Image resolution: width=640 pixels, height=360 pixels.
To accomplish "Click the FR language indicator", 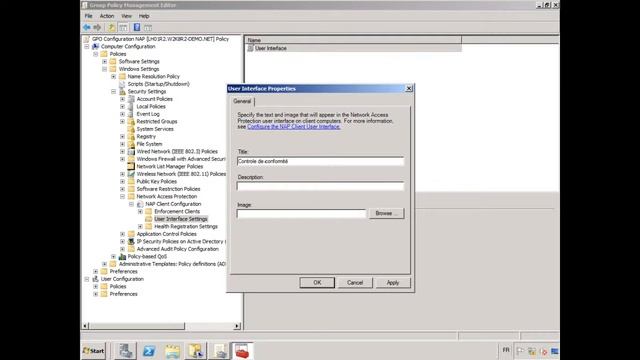I will [x=506, y=350].
